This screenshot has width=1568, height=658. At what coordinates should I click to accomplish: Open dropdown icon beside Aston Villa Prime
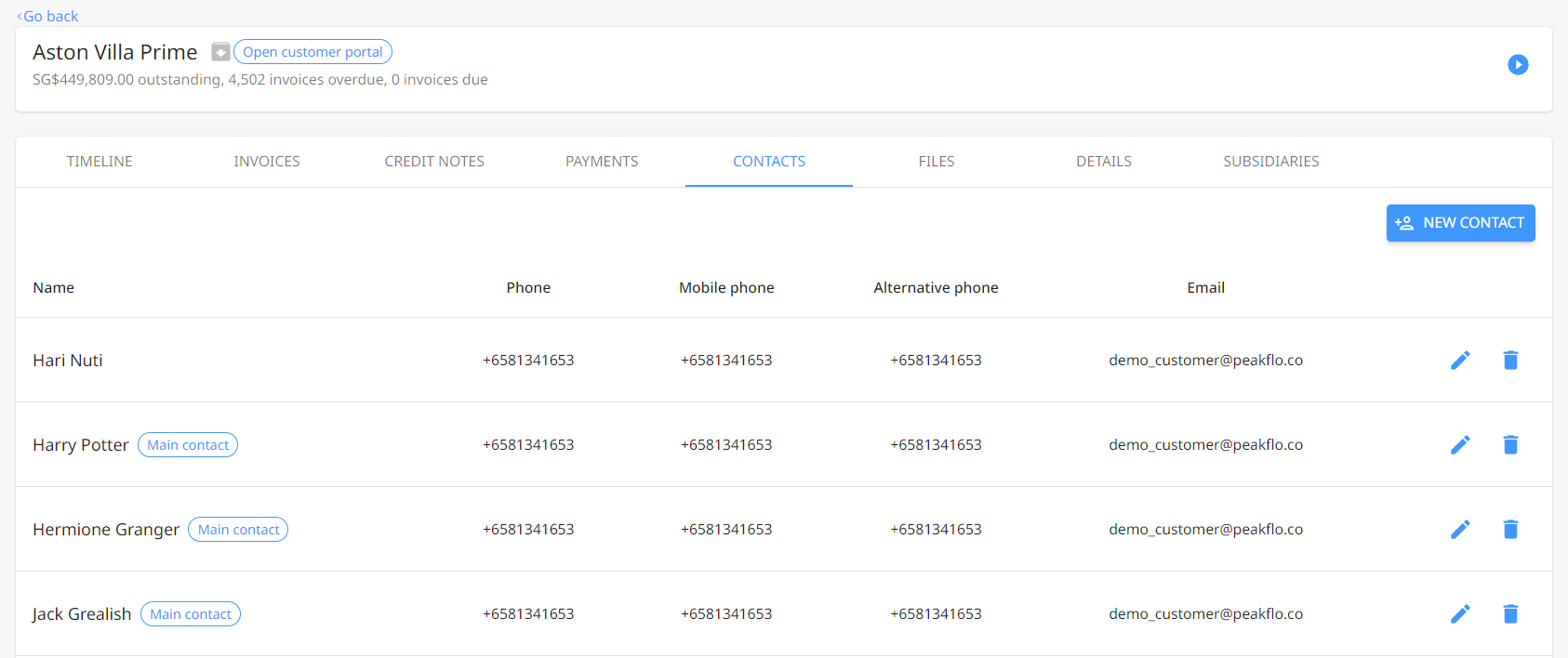[220, 52]
